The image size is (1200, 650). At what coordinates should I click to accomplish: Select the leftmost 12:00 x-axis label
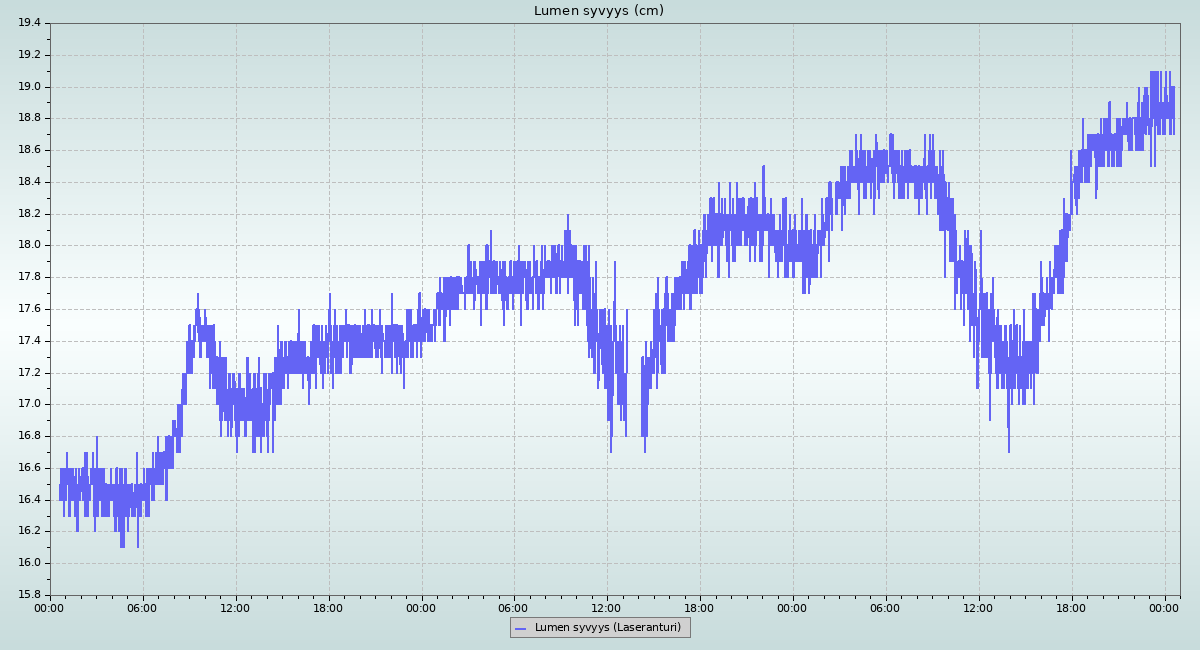pos(235,607)
